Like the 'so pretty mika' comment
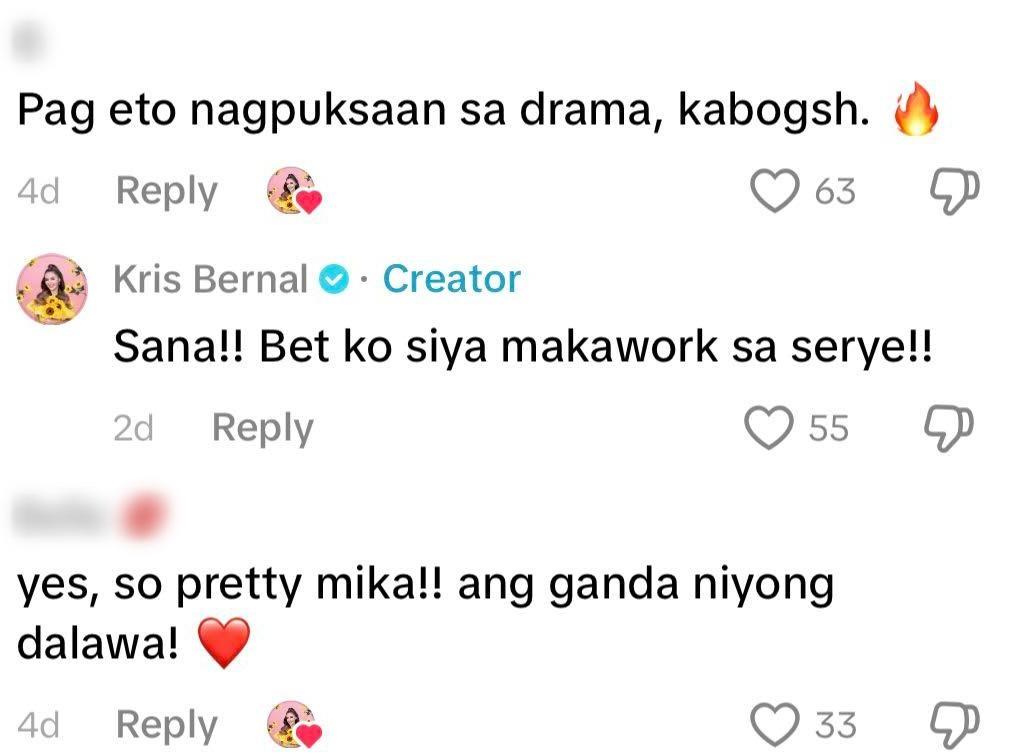 [x=776, y=723]
